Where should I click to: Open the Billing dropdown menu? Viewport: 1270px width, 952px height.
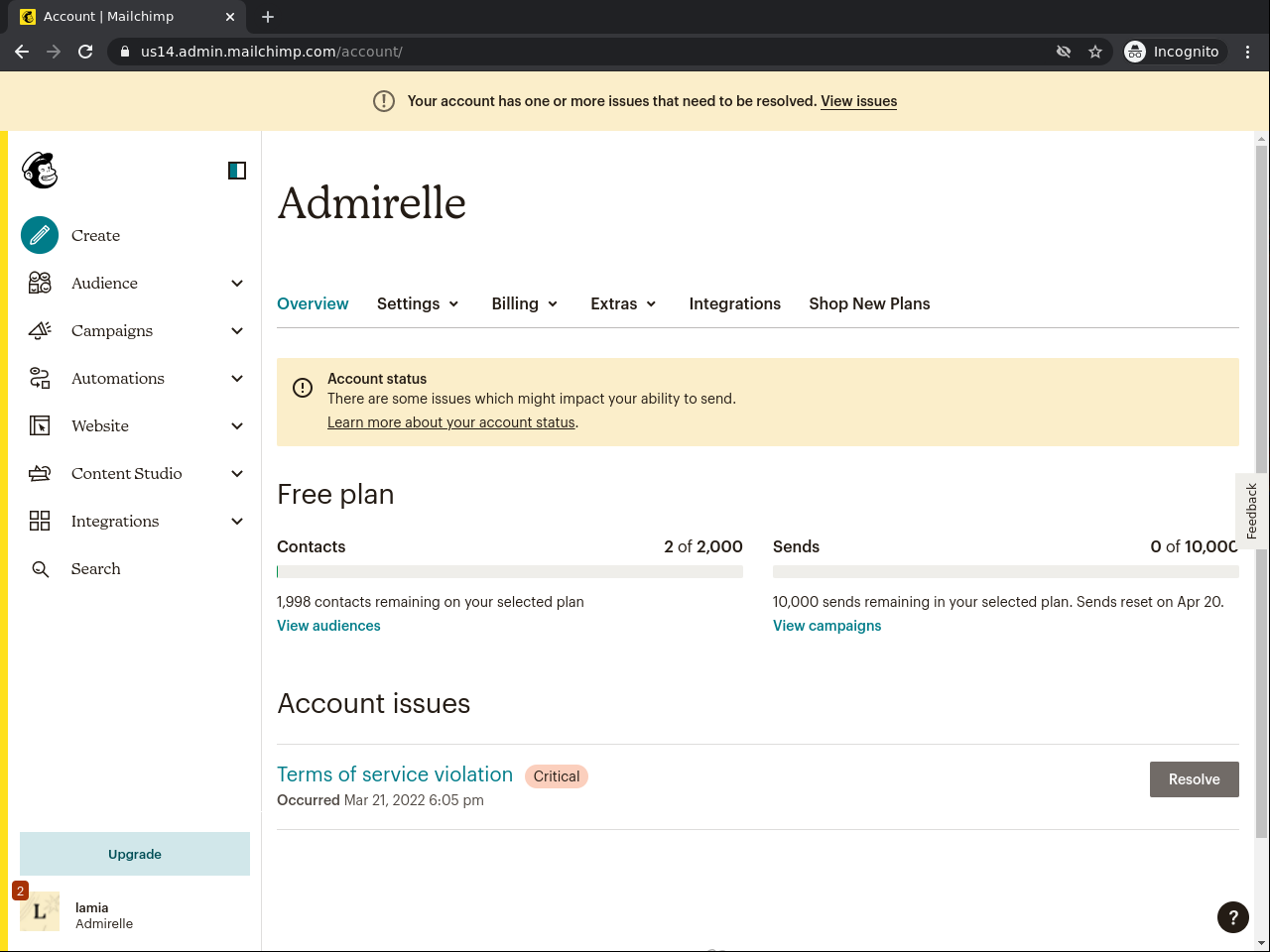tap(525, 303)
